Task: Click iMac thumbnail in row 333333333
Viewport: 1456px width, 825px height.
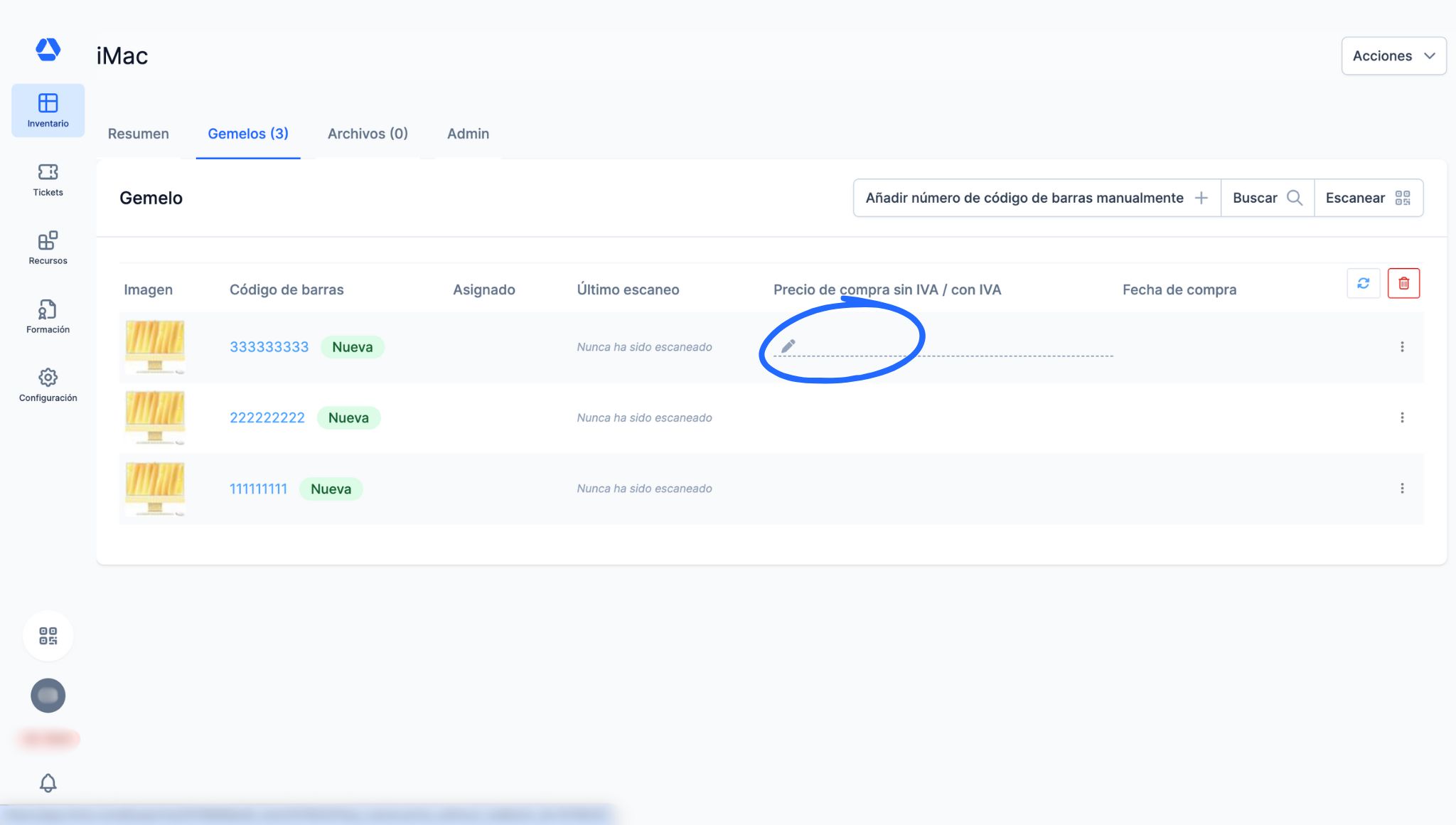Action: [x=155, y=347]
